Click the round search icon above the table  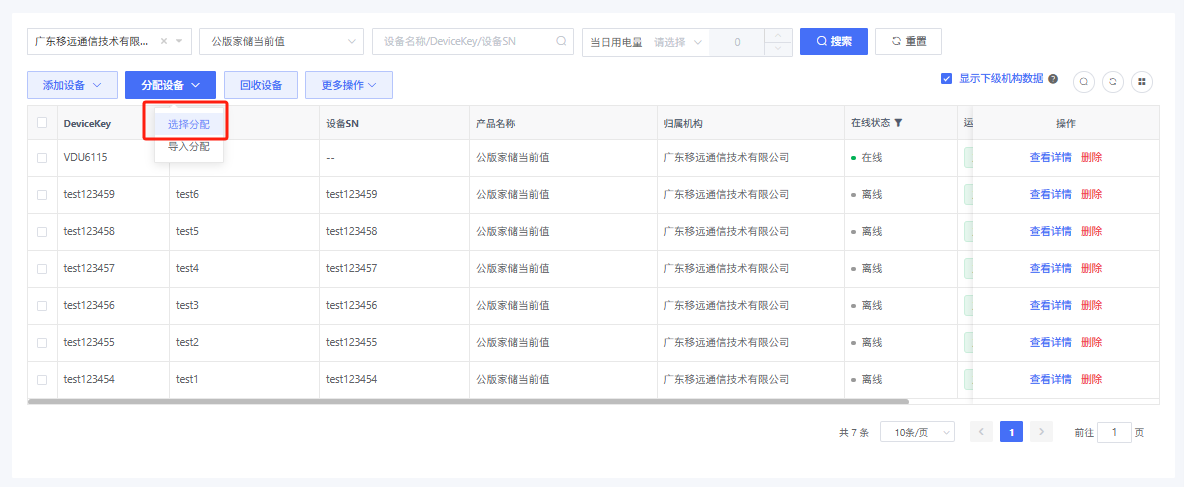point(1084,82)
